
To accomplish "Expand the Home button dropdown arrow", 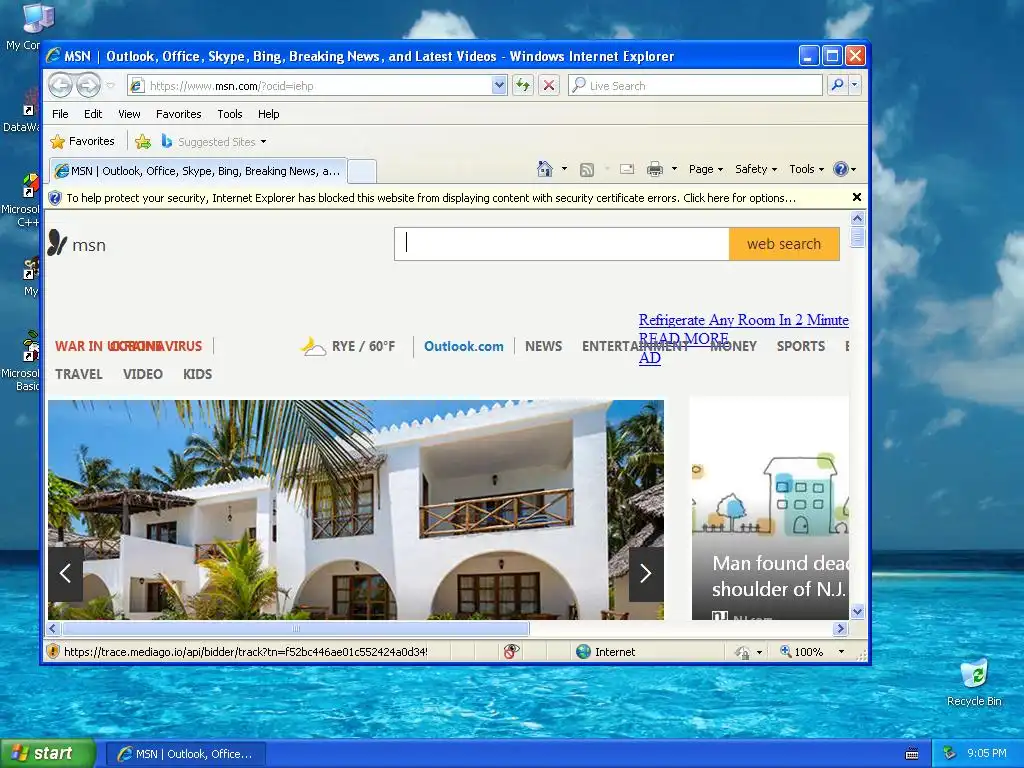I will pos(564,169).
